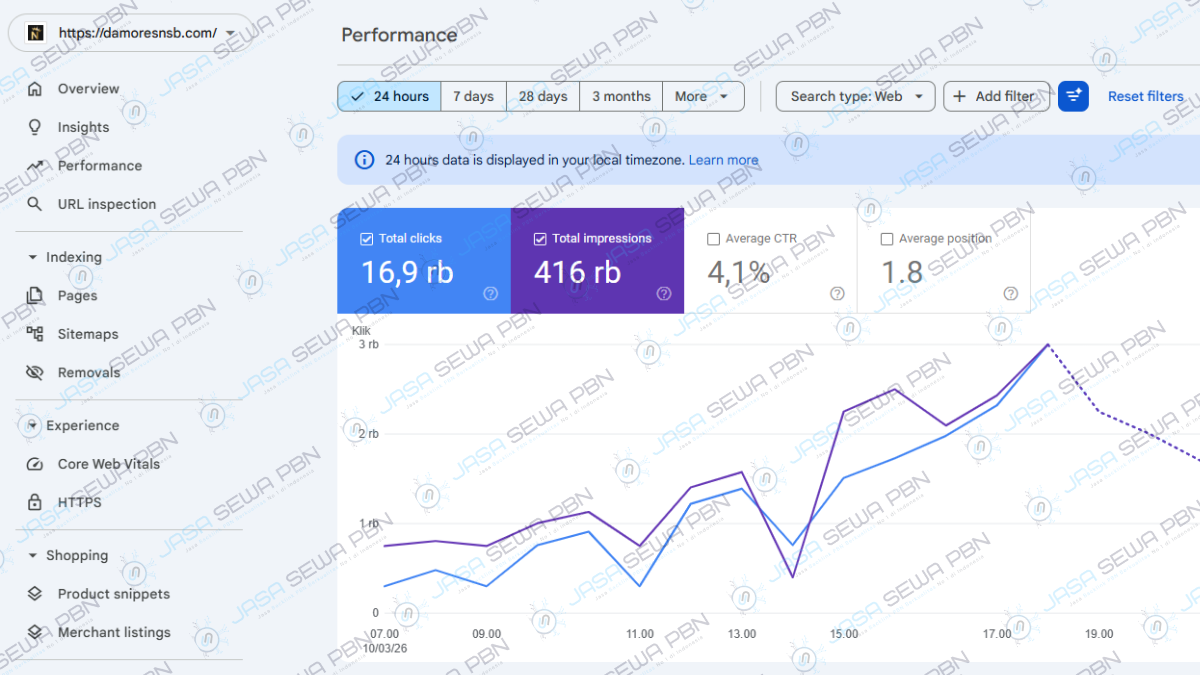Click the URL inspection magnifier icon
1200x675 pixels.
click(35, 204)
